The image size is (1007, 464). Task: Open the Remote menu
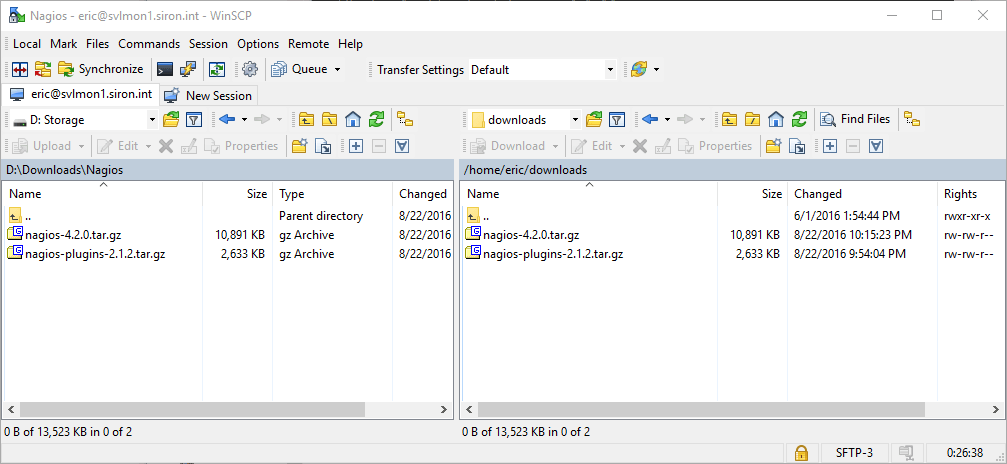click(308, 44)
